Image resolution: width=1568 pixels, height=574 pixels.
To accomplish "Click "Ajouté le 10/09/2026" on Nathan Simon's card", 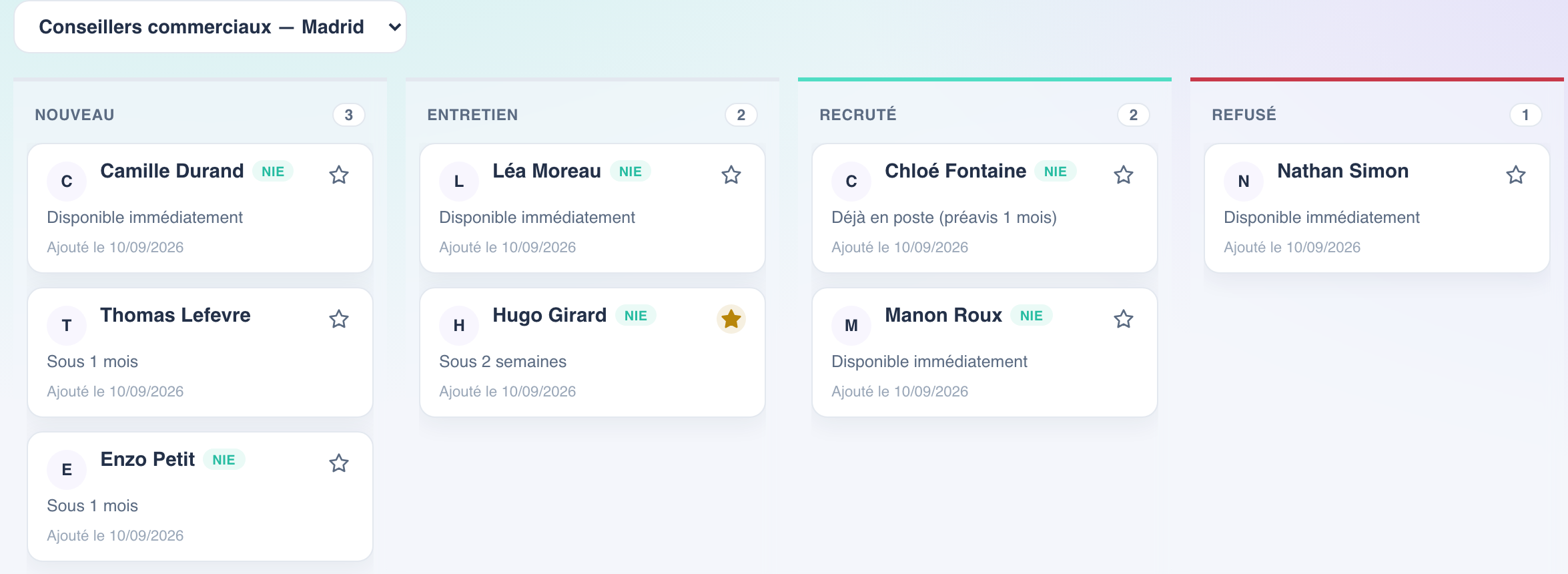I will [x=1292, y=248].
